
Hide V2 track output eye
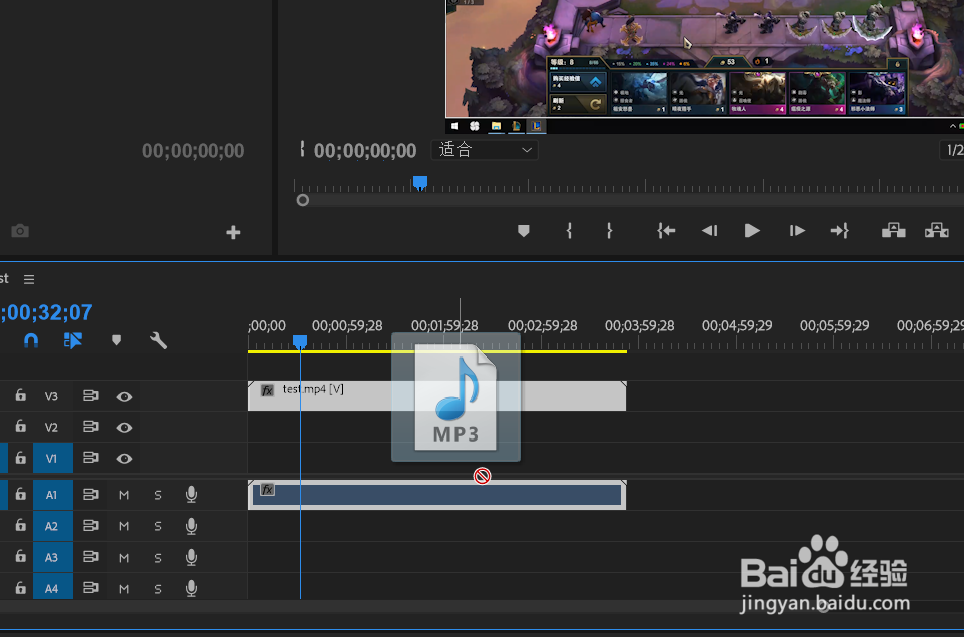point(124,427)
